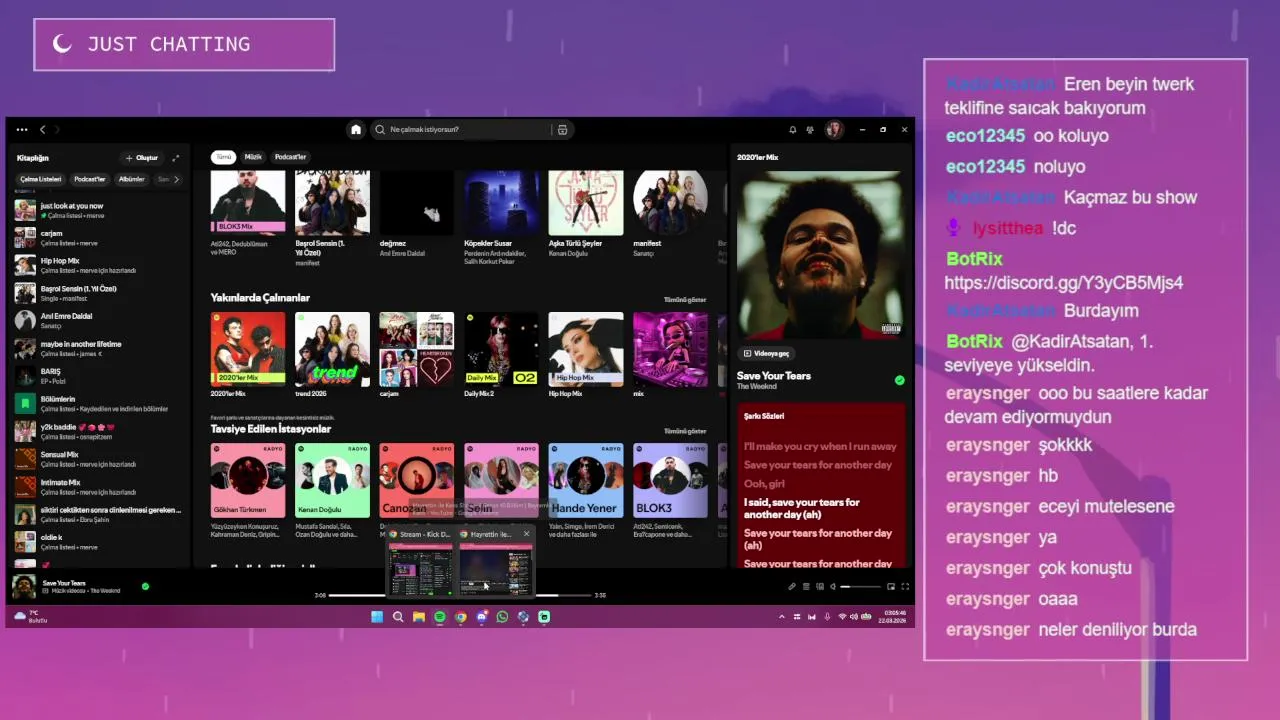1280x720 pixels.
Task: Expand hidden system tray icons chevron
Action: click(x=783, y=617)
